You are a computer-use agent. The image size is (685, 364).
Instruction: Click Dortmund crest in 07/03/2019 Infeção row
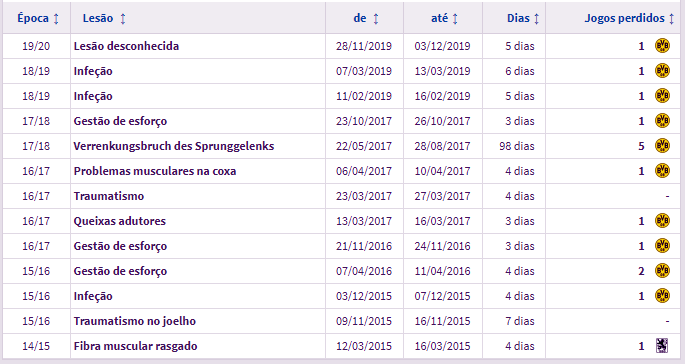(662, 71)
